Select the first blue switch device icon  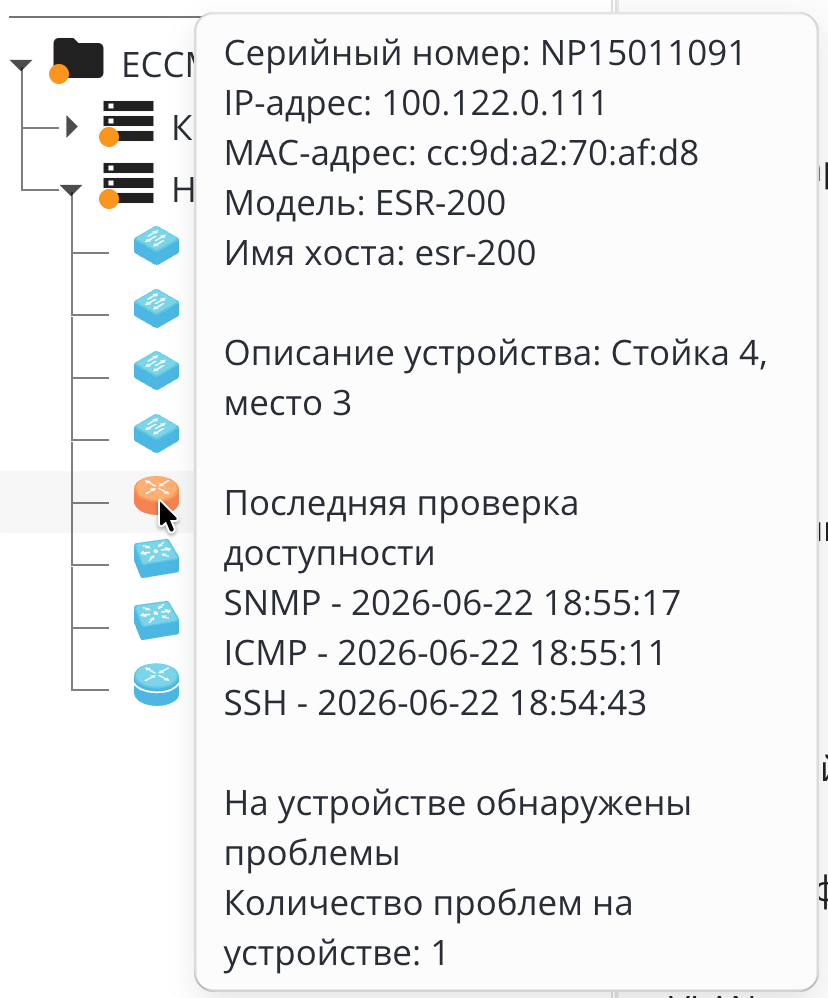pos(156,246)
